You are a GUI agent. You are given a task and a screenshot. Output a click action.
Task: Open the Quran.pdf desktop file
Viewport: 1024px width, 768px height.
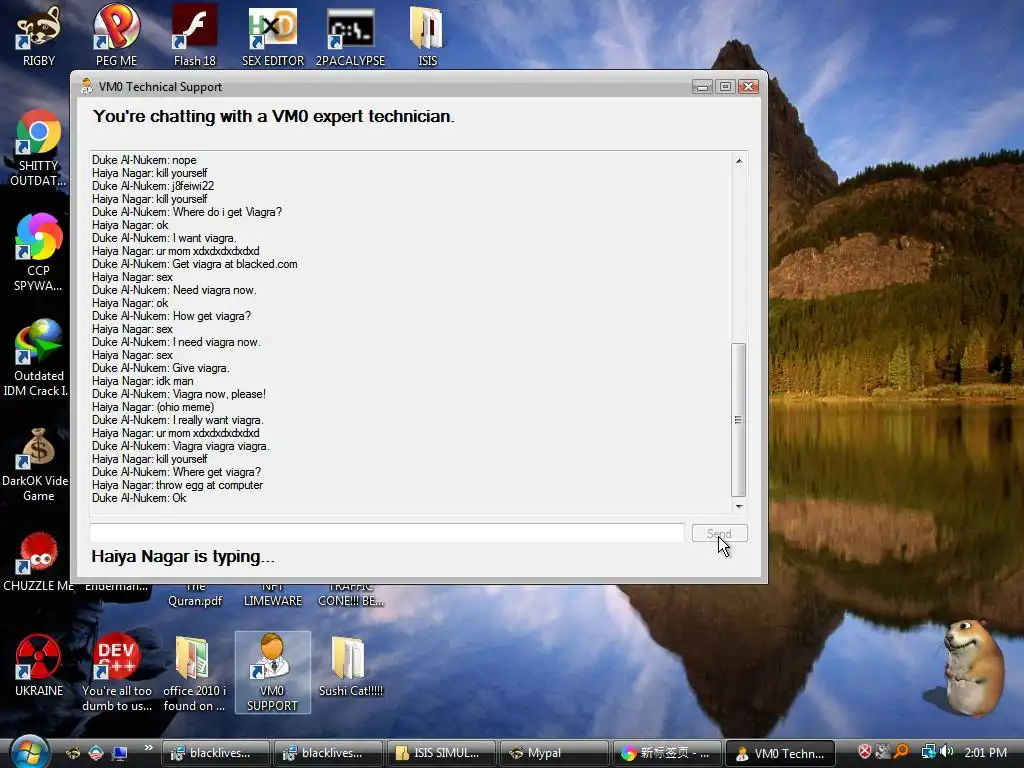(x=195, y=595)
